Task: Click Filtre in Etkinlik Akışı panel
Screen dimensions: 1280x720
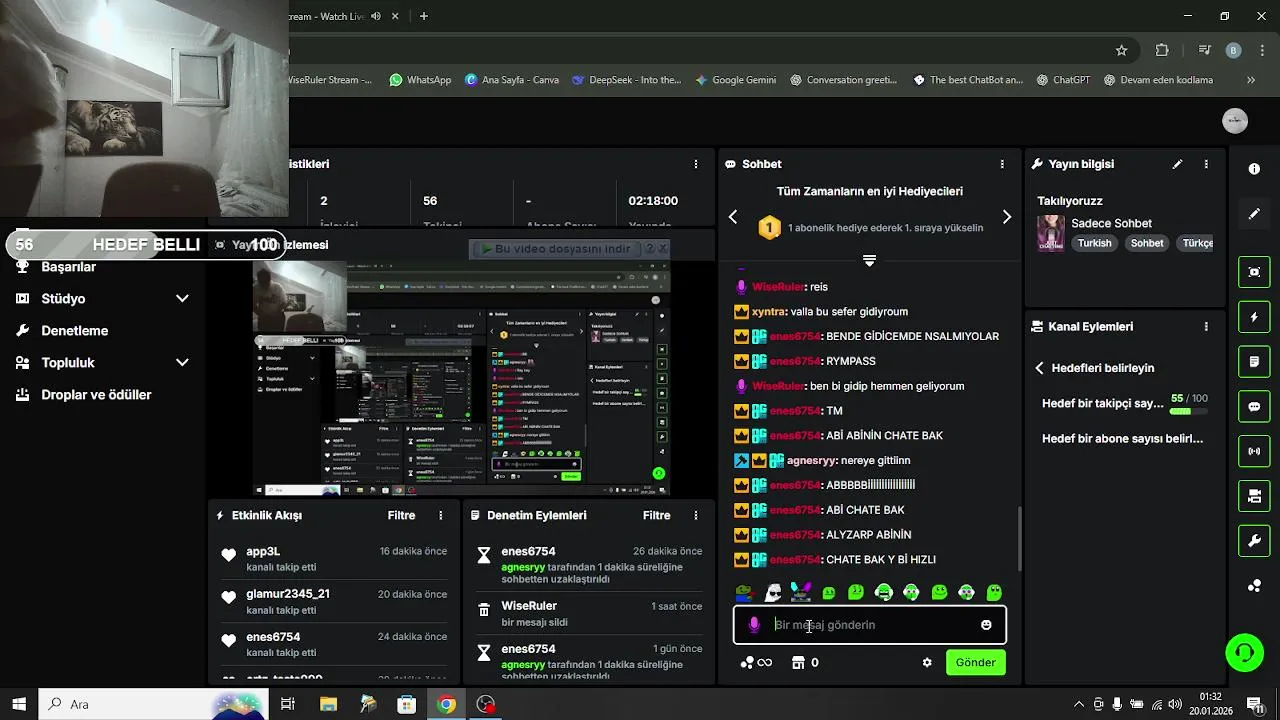Action: click(401, 515)
